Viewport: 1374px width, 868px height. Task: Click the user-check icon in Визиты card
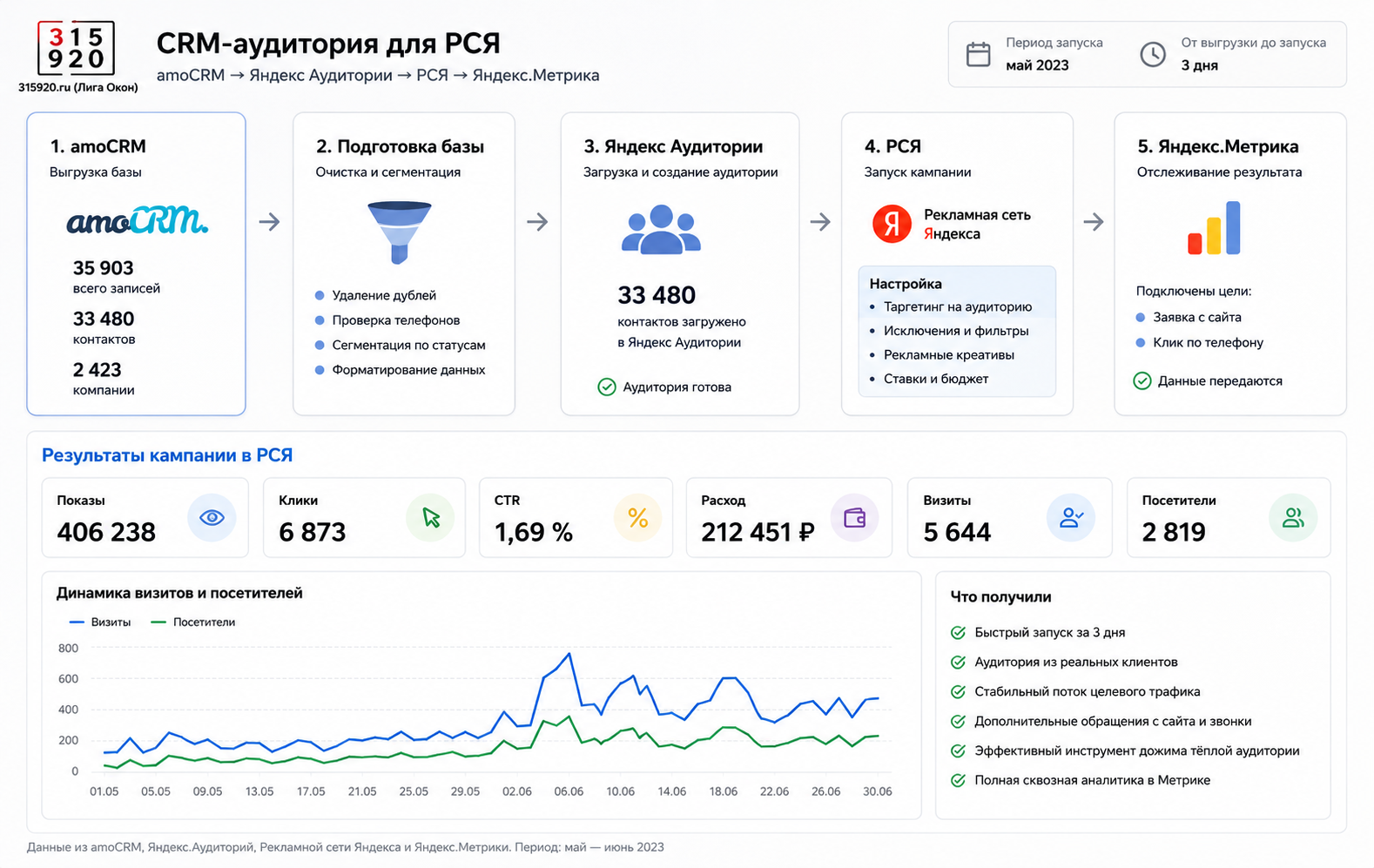click(1071, 518)
